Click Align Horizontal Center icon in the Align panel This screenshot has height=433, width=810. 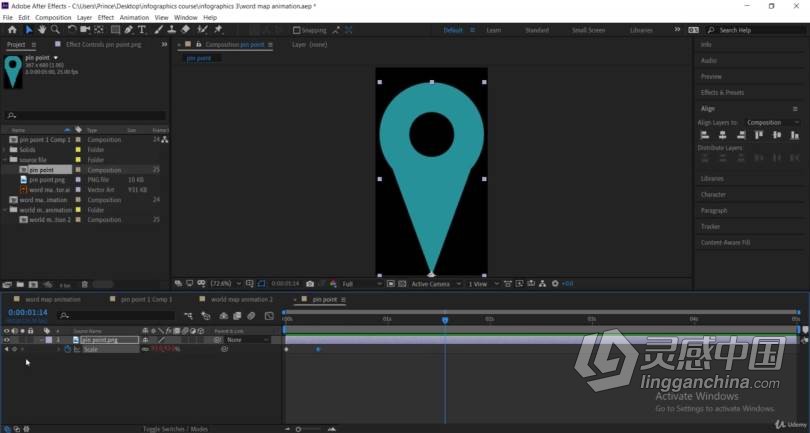point(723,135)
